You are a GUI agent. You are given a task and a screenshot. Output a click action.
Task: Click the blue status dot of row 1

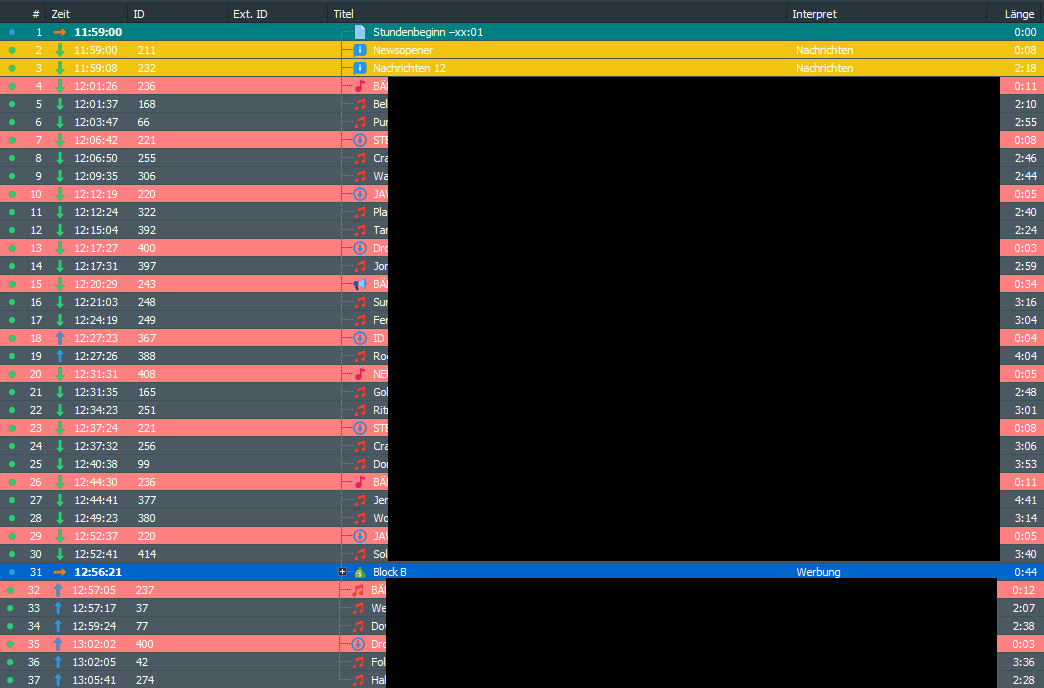[x=12, y=32]
